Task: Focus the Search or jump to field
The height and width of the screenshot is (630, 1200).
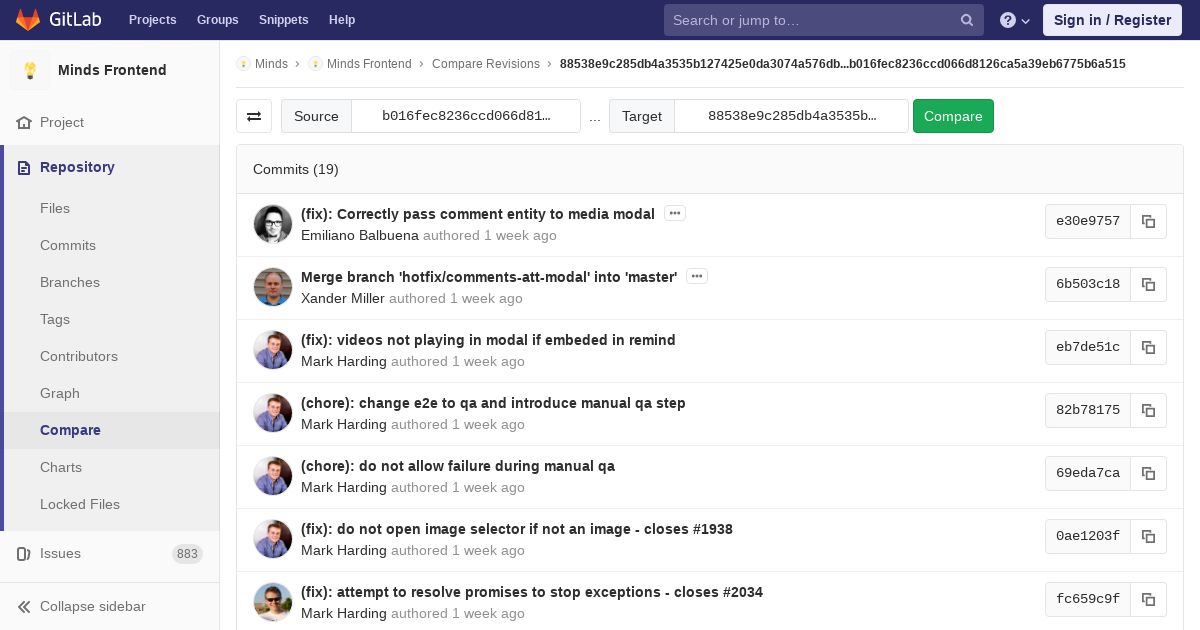Action: pos(824,20)
